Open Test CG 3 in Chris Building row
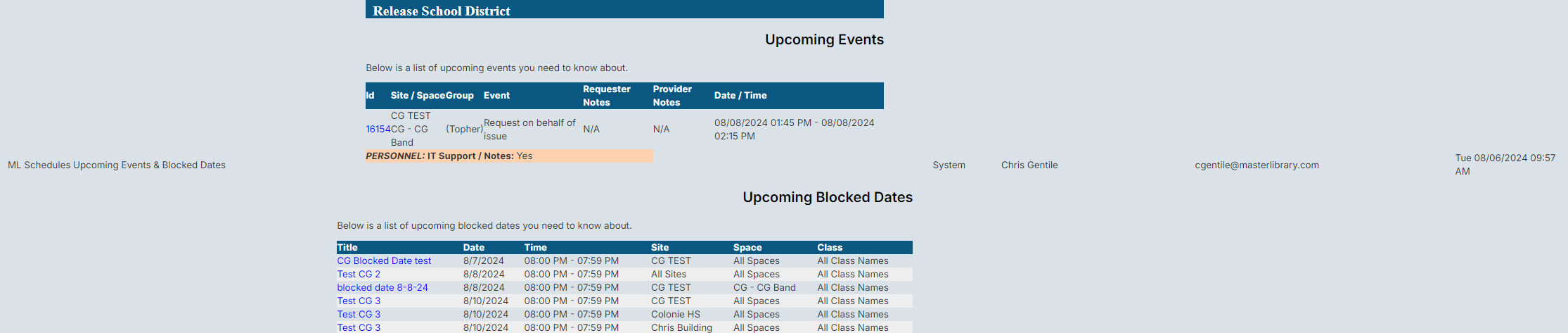Image resolution: width=1568 pixels, height=333 pixels. 359,327
